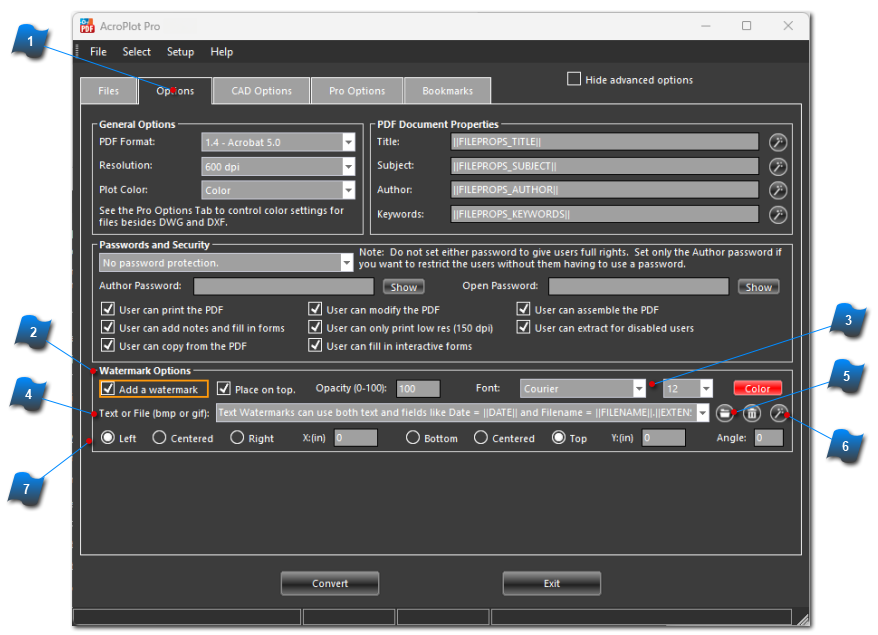
Task: Open the Font Courier dropdown
Action: (639, 389)
